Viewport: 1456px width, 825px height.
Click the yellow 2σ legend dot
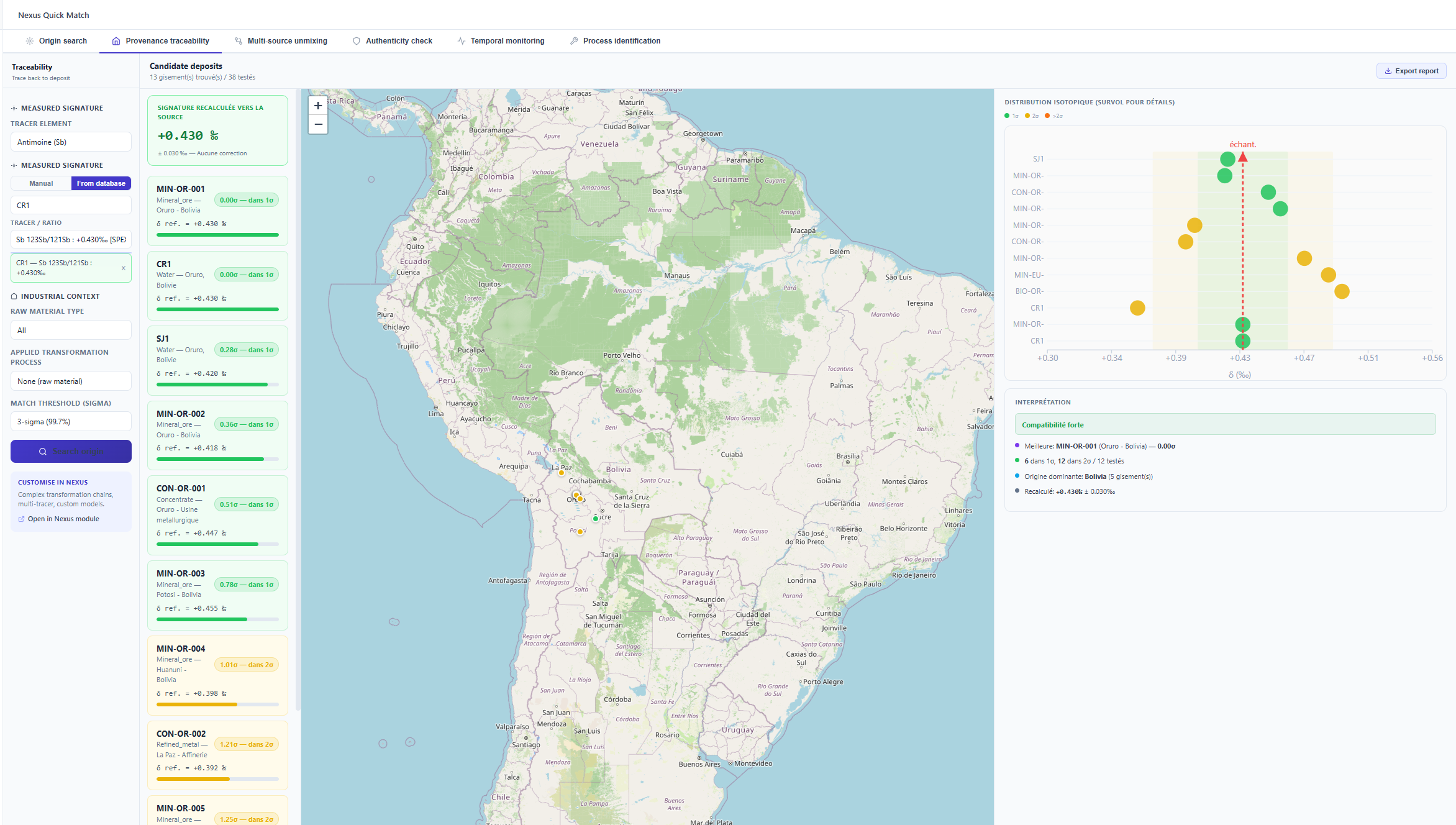click(1027, 116)
